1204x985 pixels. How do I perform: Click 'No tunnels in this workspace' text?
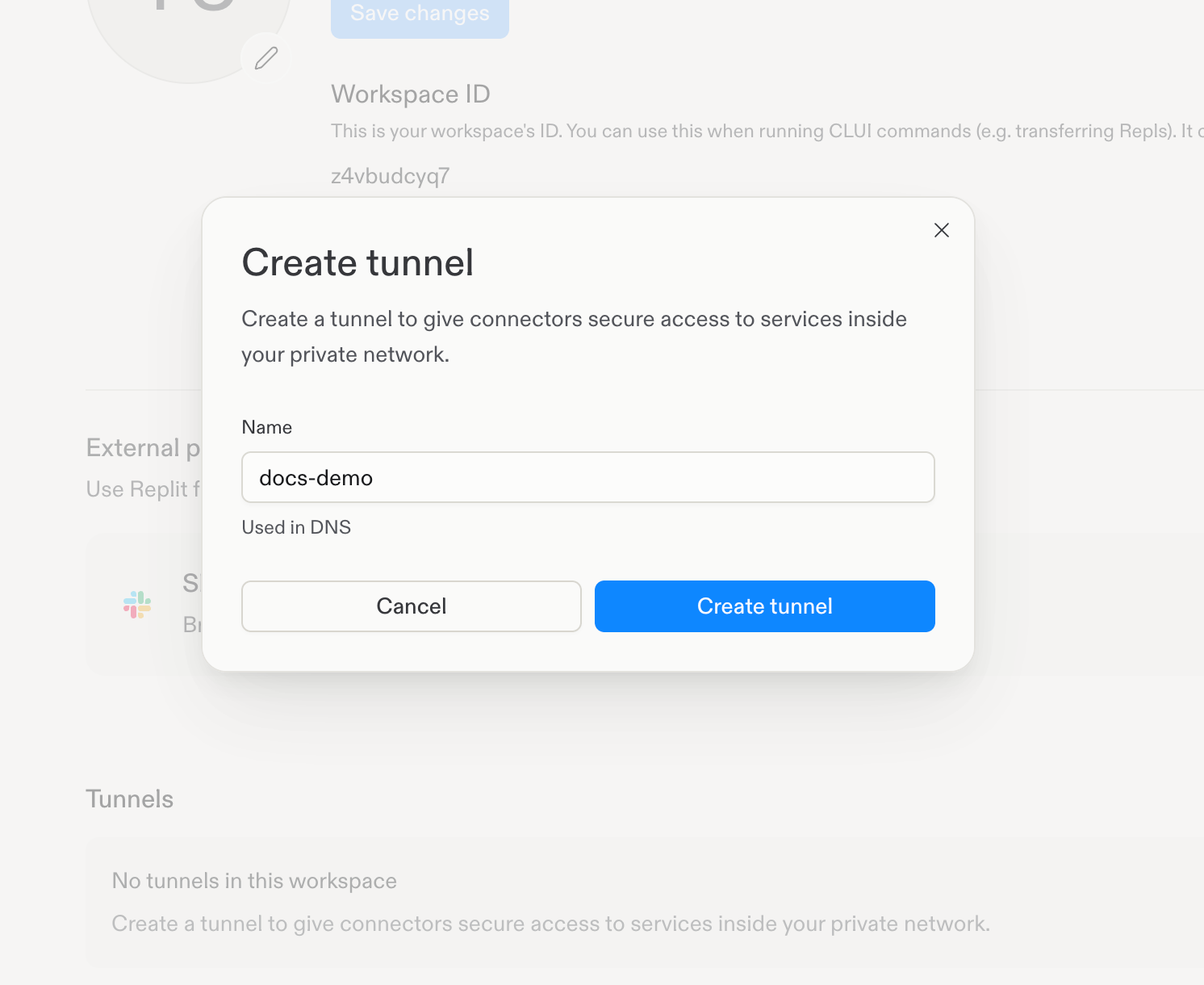point(254,881)
